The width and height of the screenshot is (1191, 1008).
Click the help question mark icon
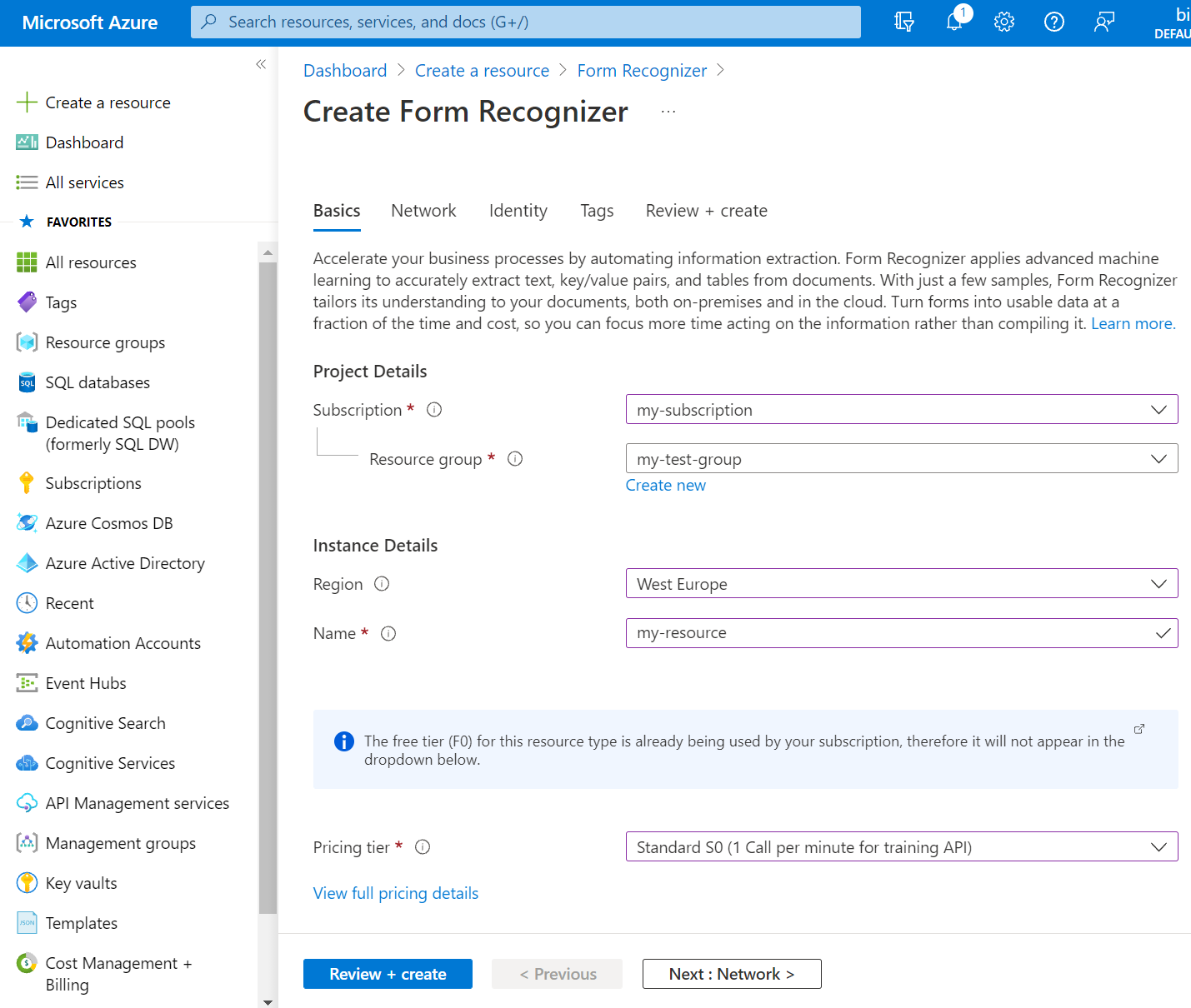(1054, 22)
